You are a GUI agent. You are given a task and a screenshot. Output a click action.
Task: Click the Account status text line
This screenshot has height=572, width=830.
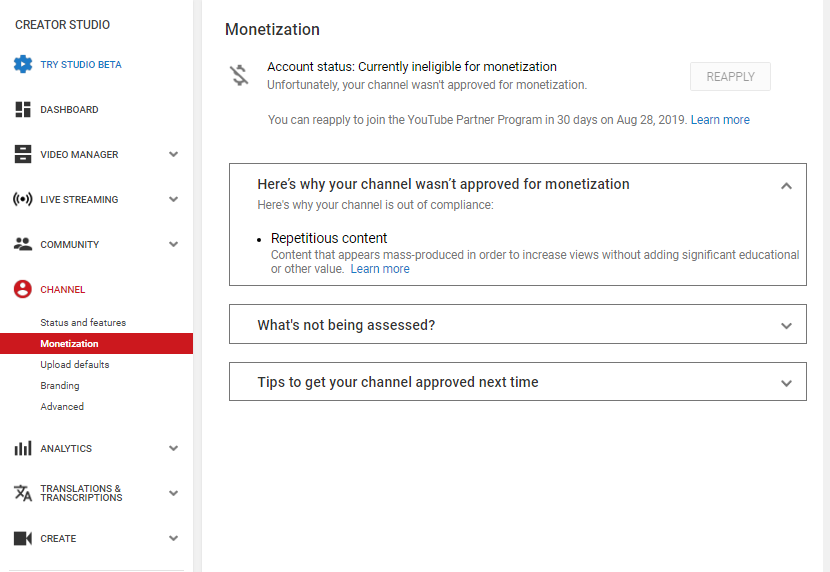(x=412, y=67)
